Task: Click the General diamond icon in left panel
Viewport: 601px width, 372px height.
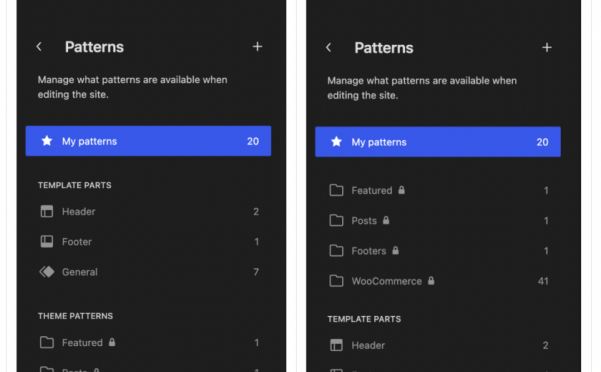Action: pos(47,272)
